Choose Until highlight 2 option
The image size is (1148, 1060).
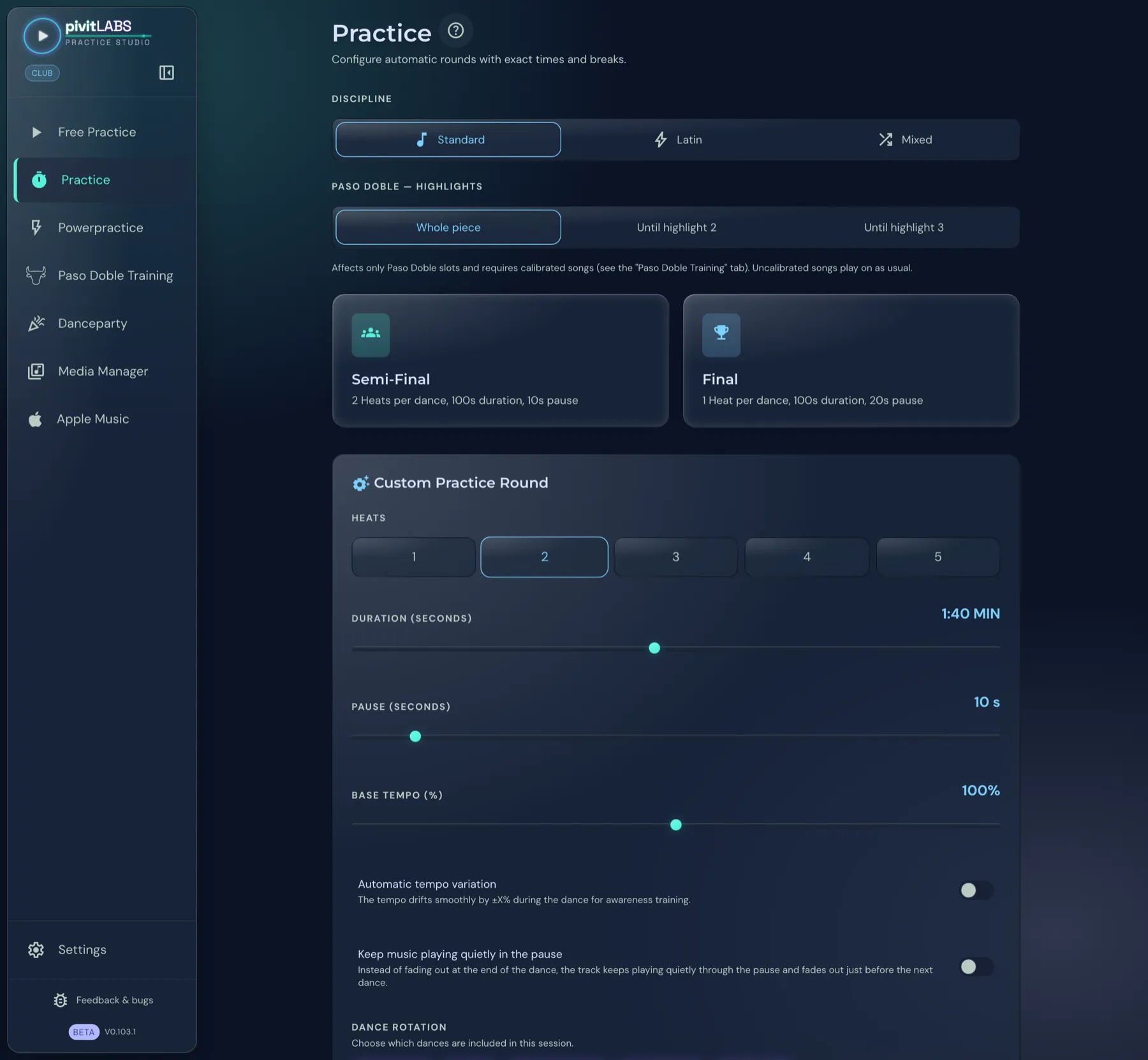(676, 228)
